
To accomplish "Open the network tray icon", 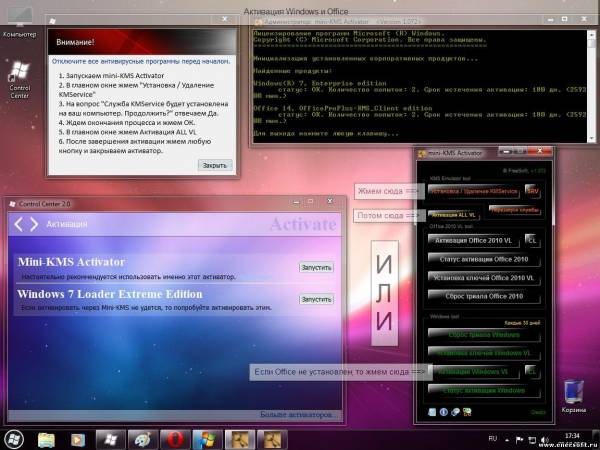I will 532,440.
